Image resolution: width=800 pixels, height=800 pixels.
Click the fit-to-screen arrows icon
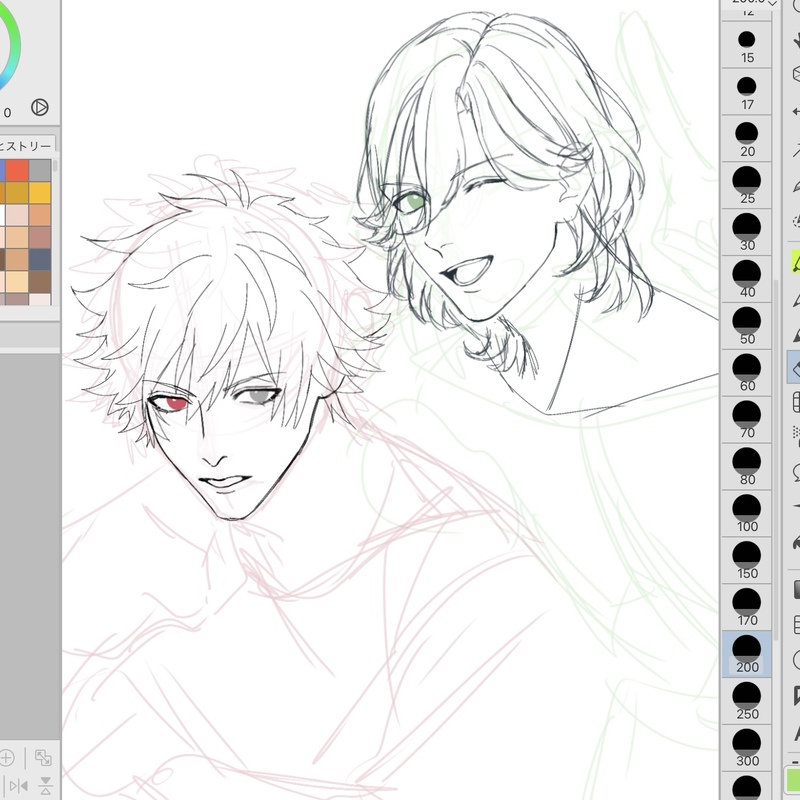[x=43, y=758]
